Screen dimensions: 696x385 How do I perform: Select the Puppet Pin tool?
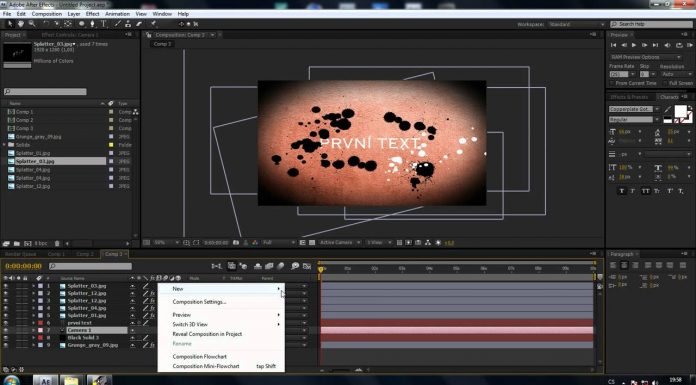point(153,24)
